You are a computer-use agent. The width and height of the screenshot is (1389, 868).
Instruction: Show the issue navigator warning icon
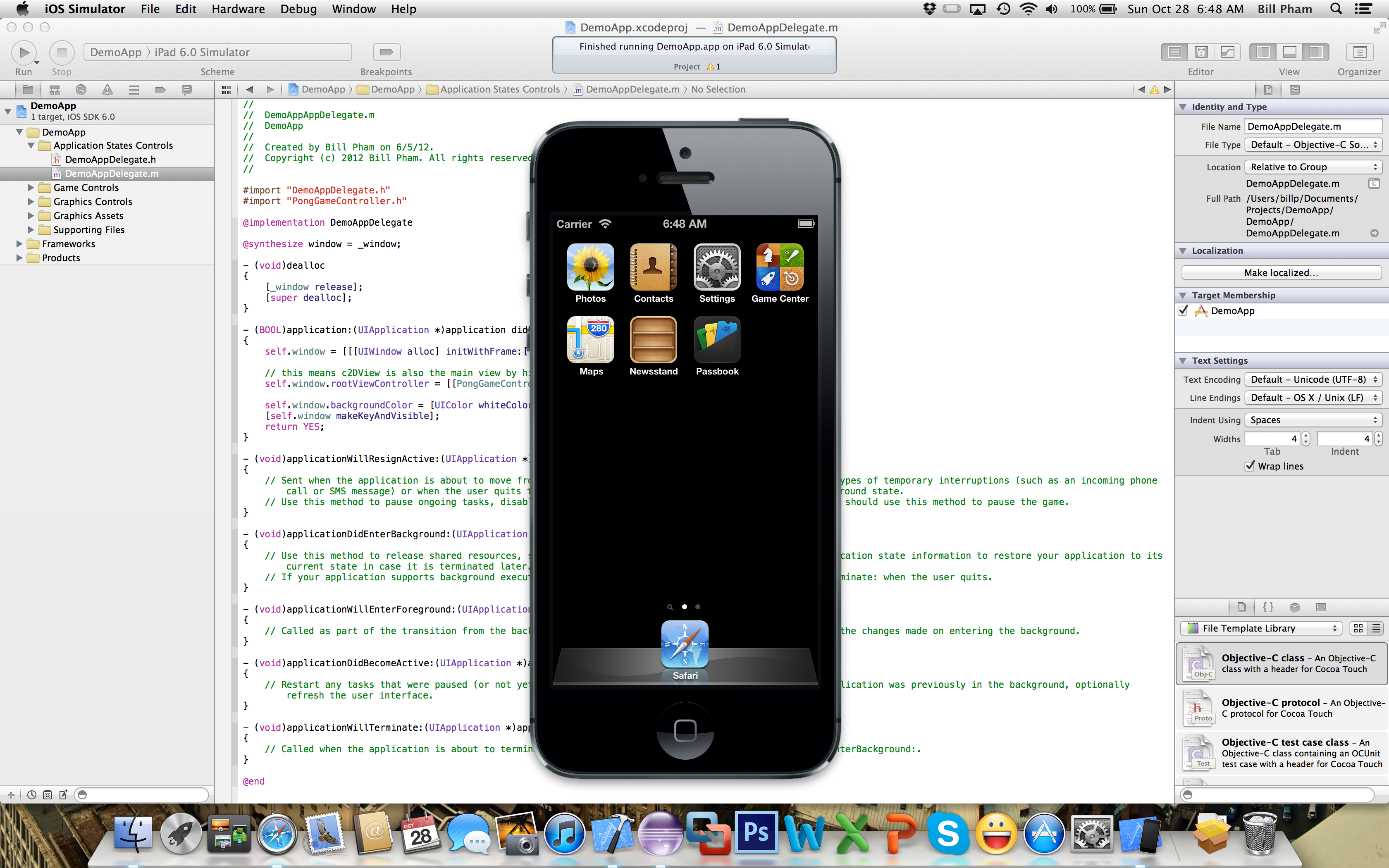(x=107, y=90)
